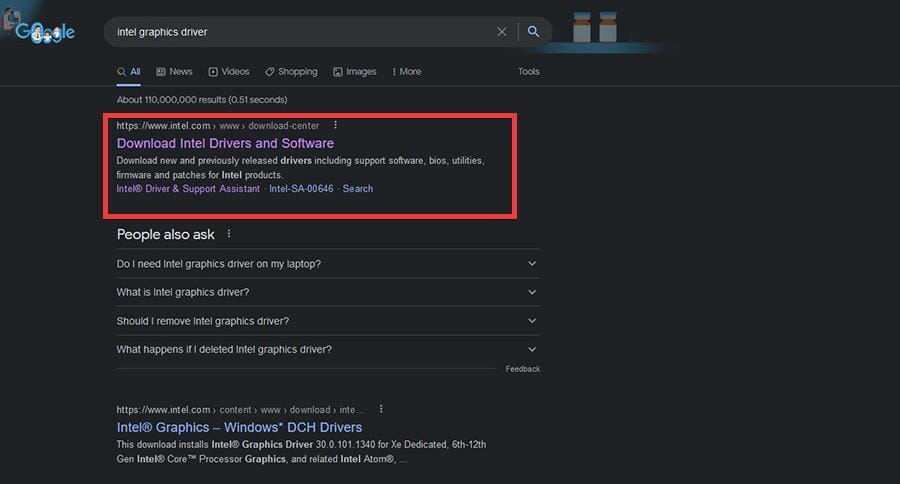The height and width of the screenshot is (484, 900).
Task: Open Download Intel Drivers and Software link
Action: [x=225, y=143]
